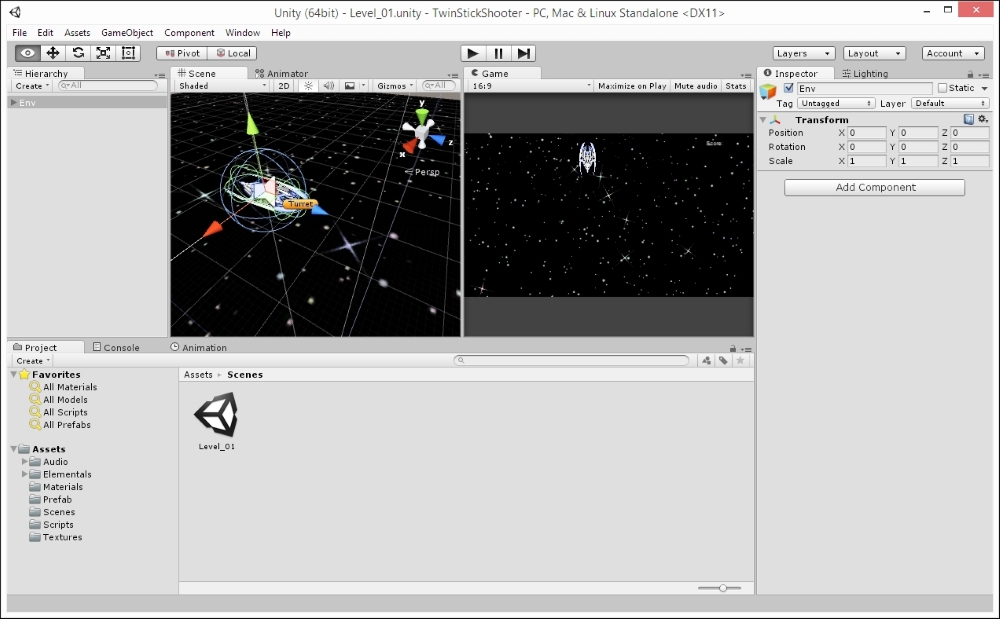Click the Add Component button
1000x619 pixels.
pos(874,187)
